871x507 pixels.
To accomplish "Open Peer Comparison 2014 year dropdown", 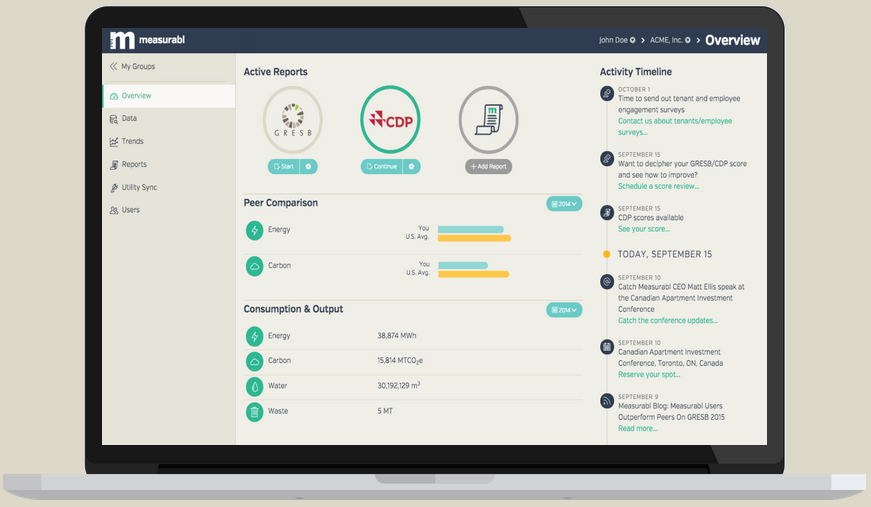I will tap(564, 204).
